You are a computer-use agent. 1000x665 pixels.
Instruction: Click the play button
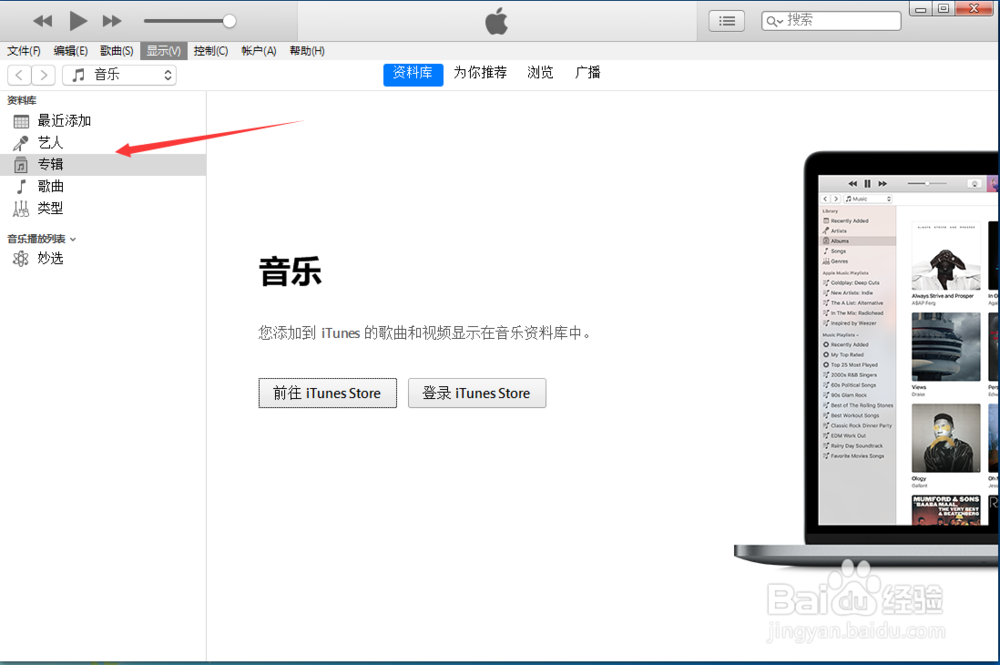pos(78,21)
